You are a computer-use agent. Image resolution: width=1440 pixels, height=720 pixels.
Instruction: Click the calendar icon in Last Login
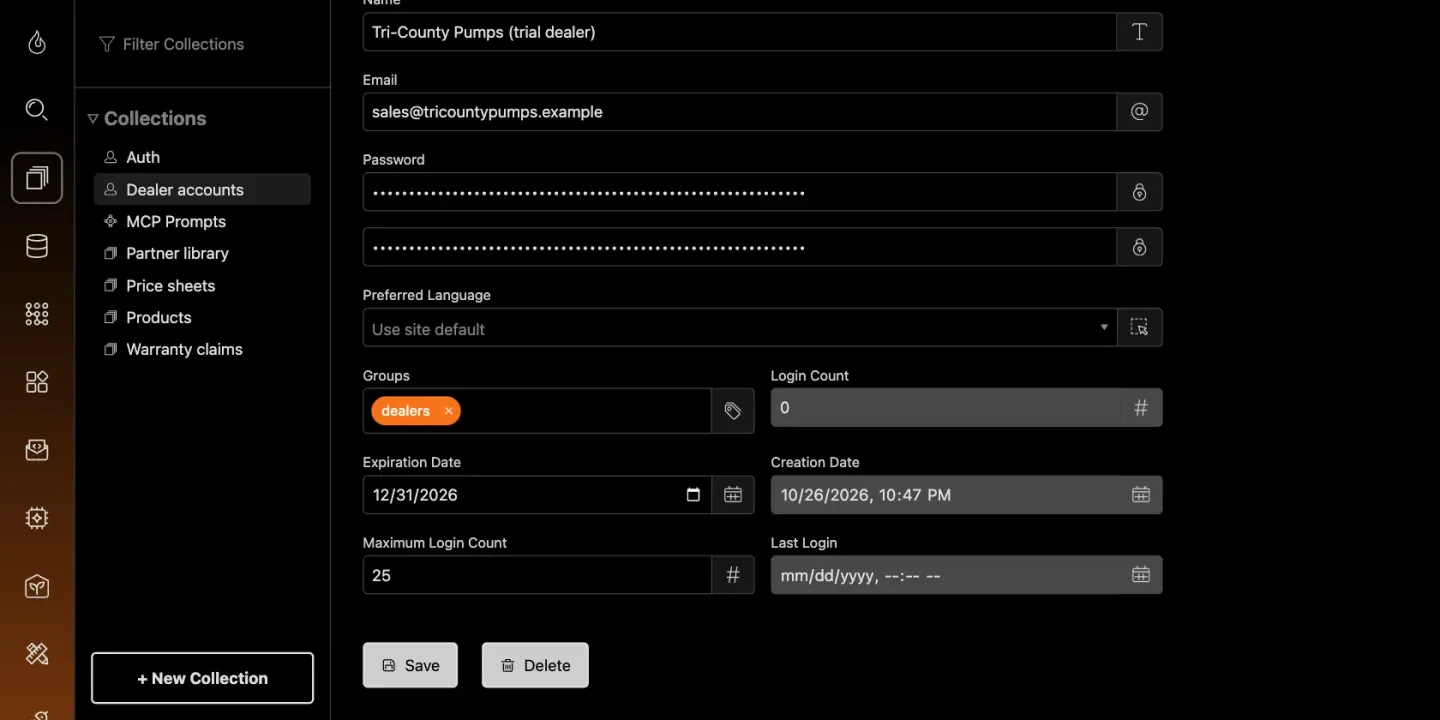coord(1140,575)
